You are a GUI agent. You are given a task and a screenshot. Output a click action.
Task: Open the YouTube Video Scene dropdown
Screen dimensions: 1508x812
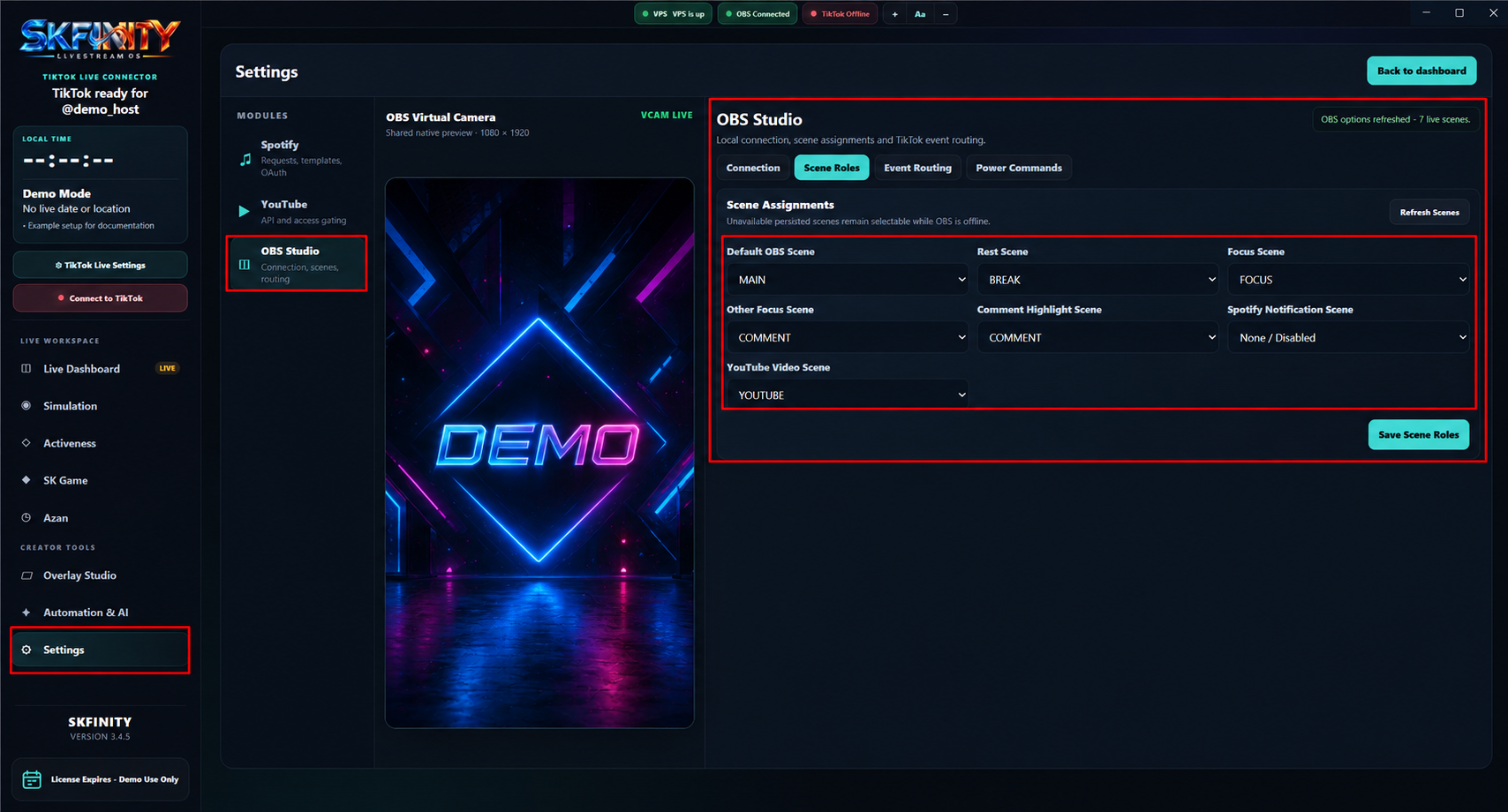click(848, 395)
